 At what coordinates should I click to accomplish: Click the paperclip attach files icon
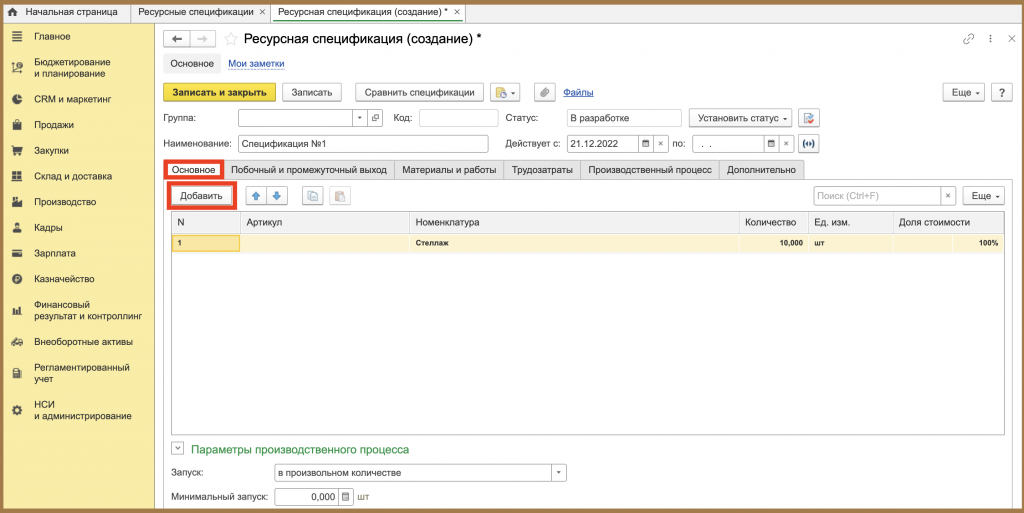click(545, 93)
